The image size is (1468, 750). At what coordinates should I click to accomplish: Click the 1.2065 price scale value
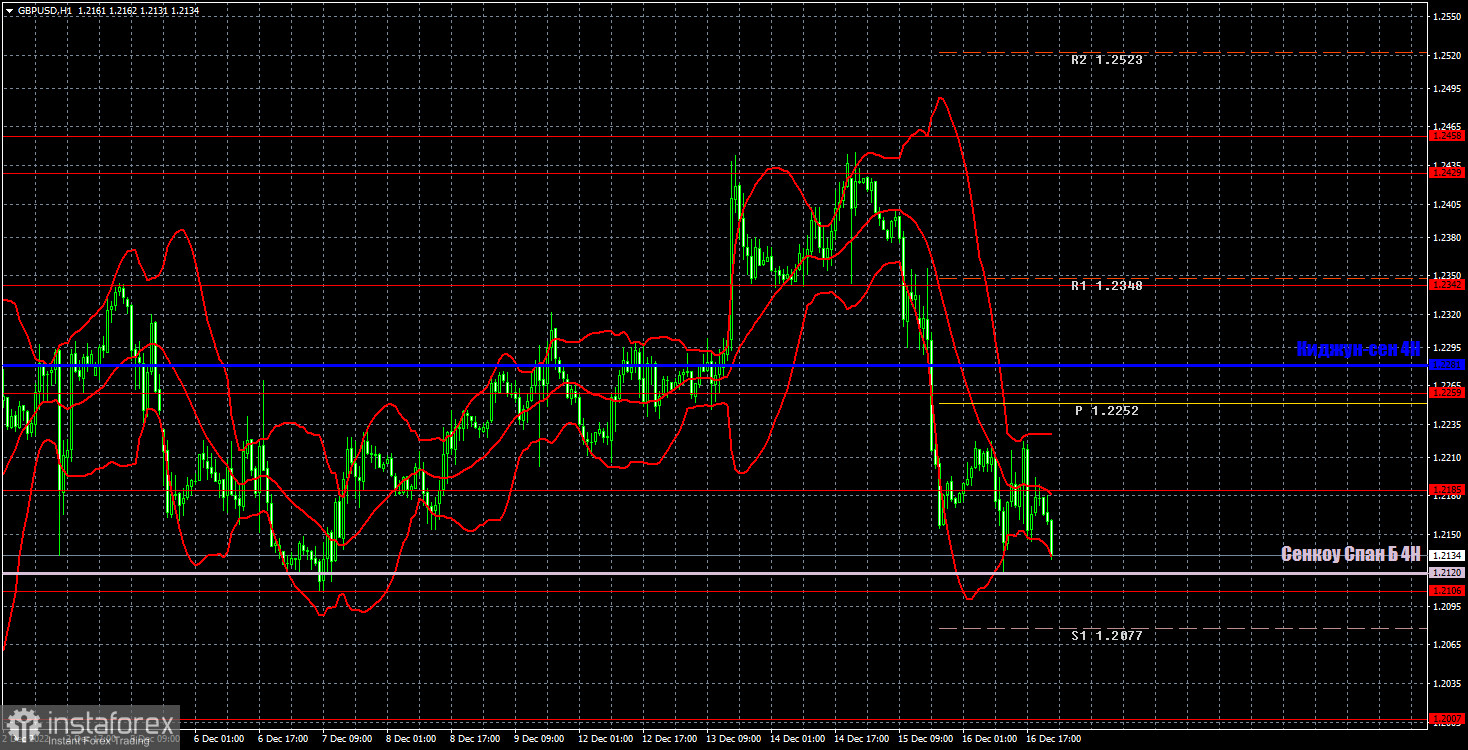pyautogui.click(x=1448, y=645)
